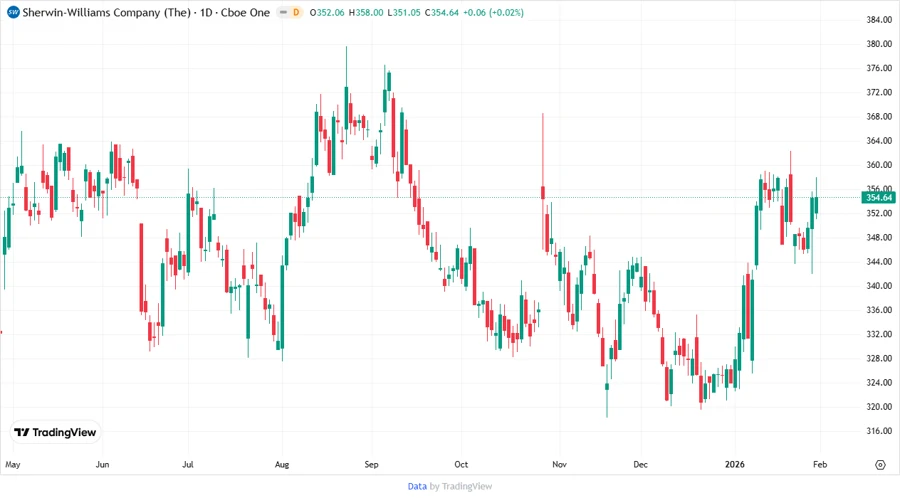Image resolution: width=900 pixels, height=498 pixels.
Task: Select the Sherwin-Williams Company symbol title
Action: [106, 12]
